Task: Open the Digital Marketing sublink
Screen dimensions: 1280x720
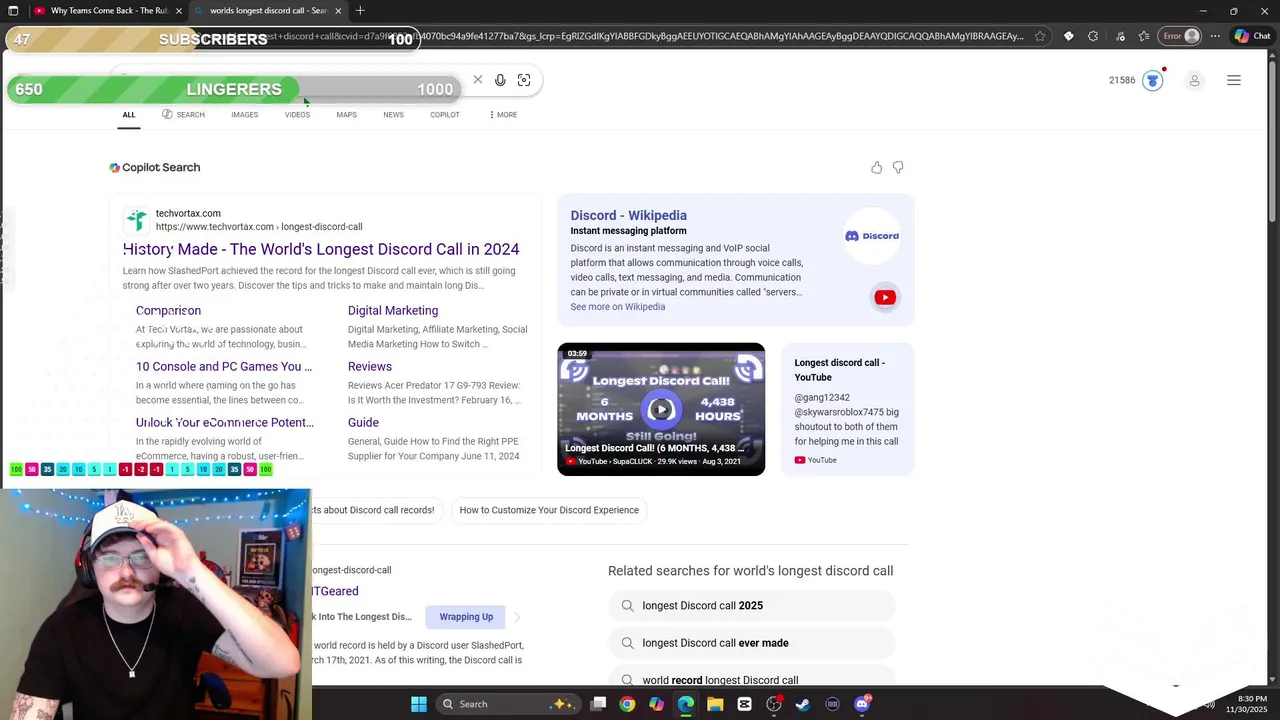Action: [393, 311]
